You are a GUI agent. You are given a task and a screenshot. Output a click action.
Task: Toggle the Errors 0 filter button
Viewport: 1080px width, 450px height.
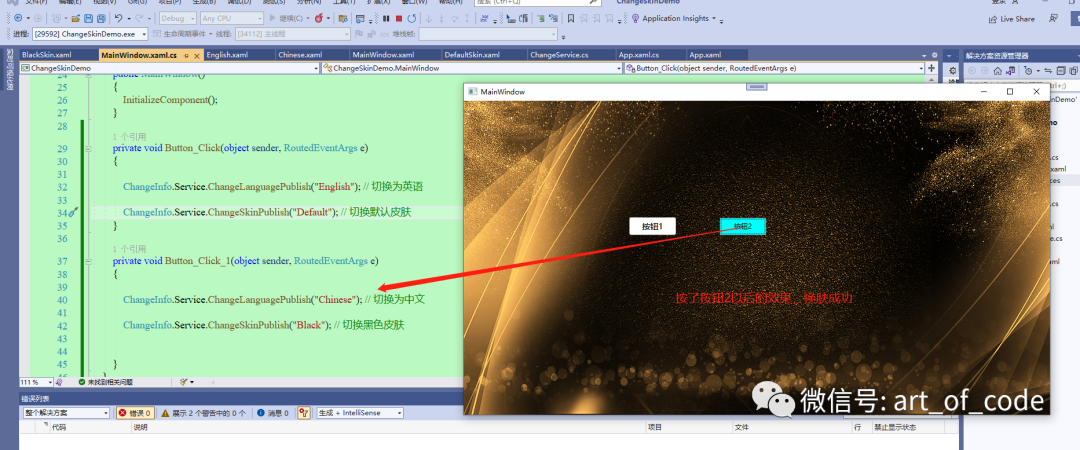134,413
